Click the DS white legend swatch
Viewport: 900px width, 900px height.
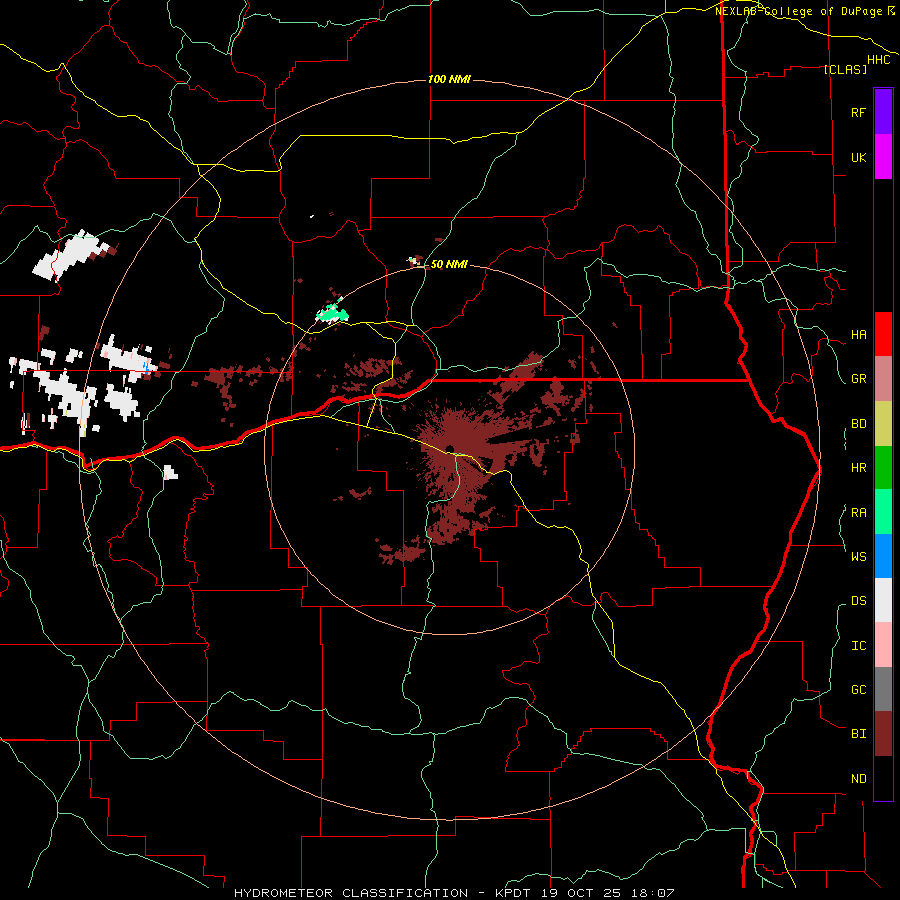pos(883,600)
